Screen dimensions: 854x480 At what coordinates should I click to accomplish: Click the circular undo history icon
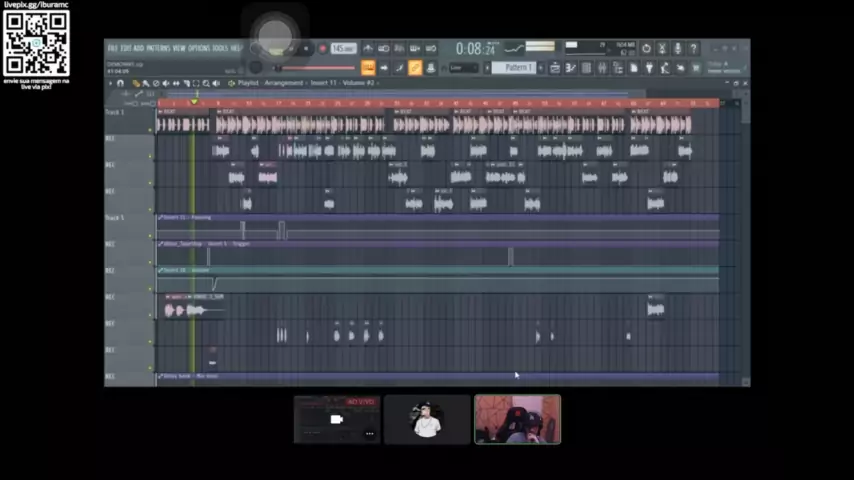click(646, 48)
